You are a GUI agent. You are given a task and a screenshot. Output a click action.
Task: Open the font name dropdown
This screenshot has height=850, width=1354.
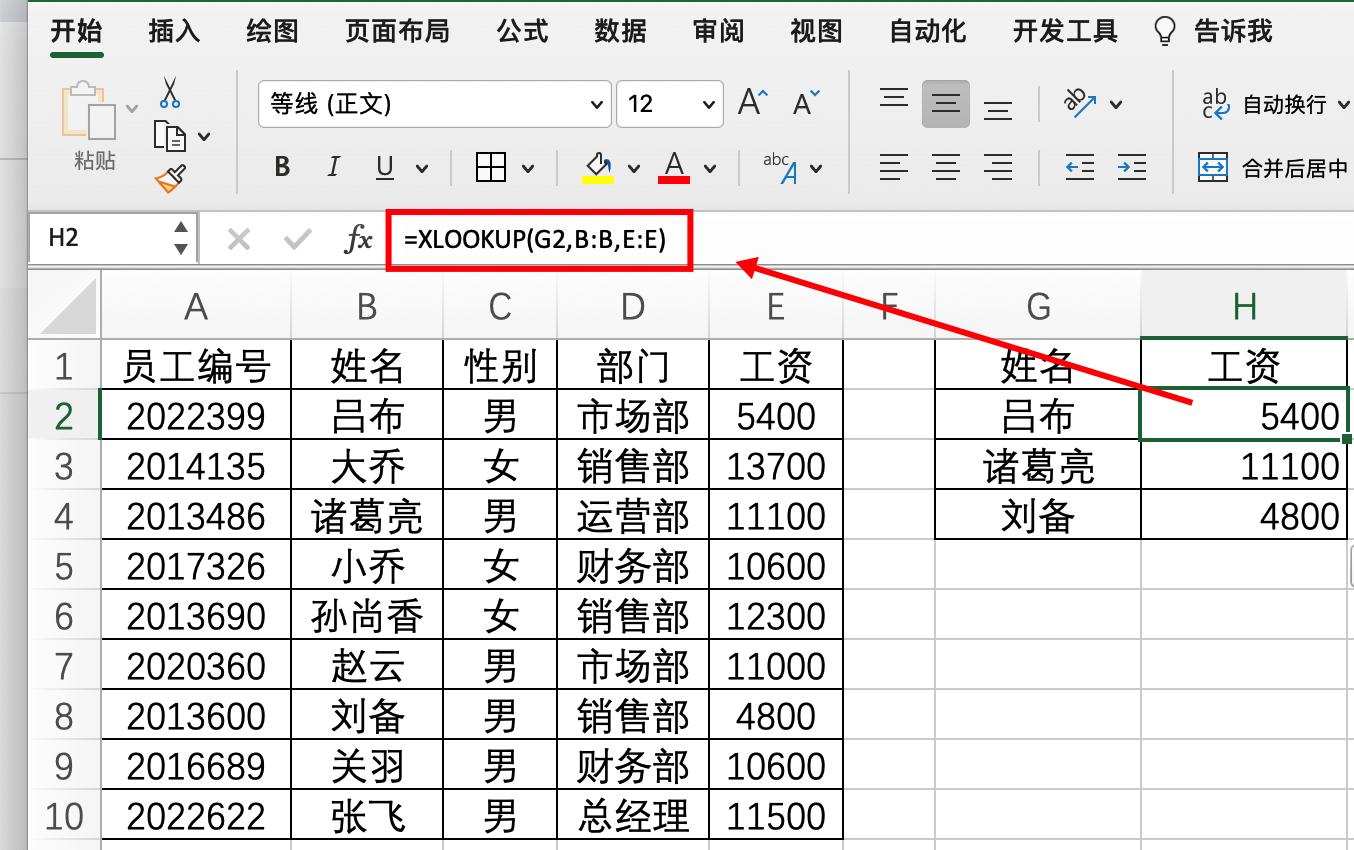[x=598, y=103]
